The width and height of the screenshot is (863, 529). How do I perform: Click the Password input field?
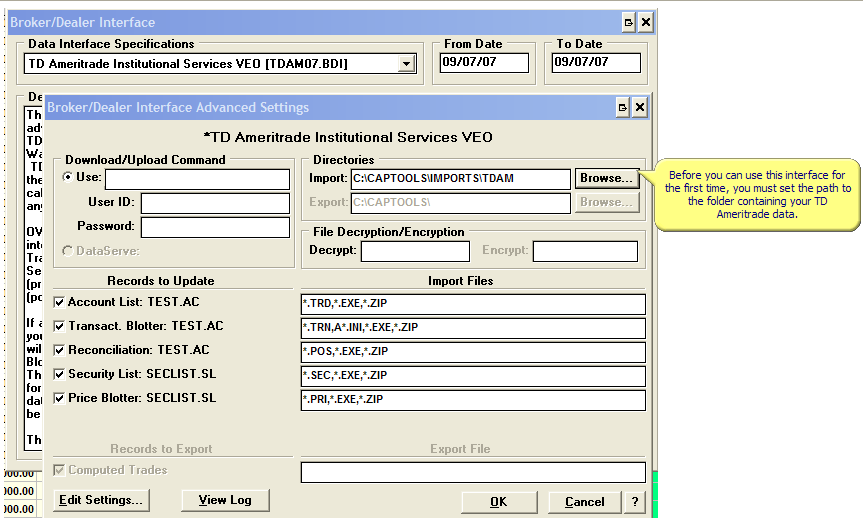click(x=215, y=227)
